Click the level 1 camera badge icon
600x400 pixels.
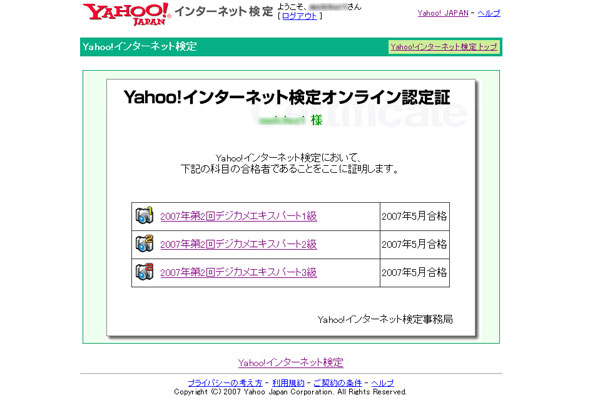tap(144, 216)
